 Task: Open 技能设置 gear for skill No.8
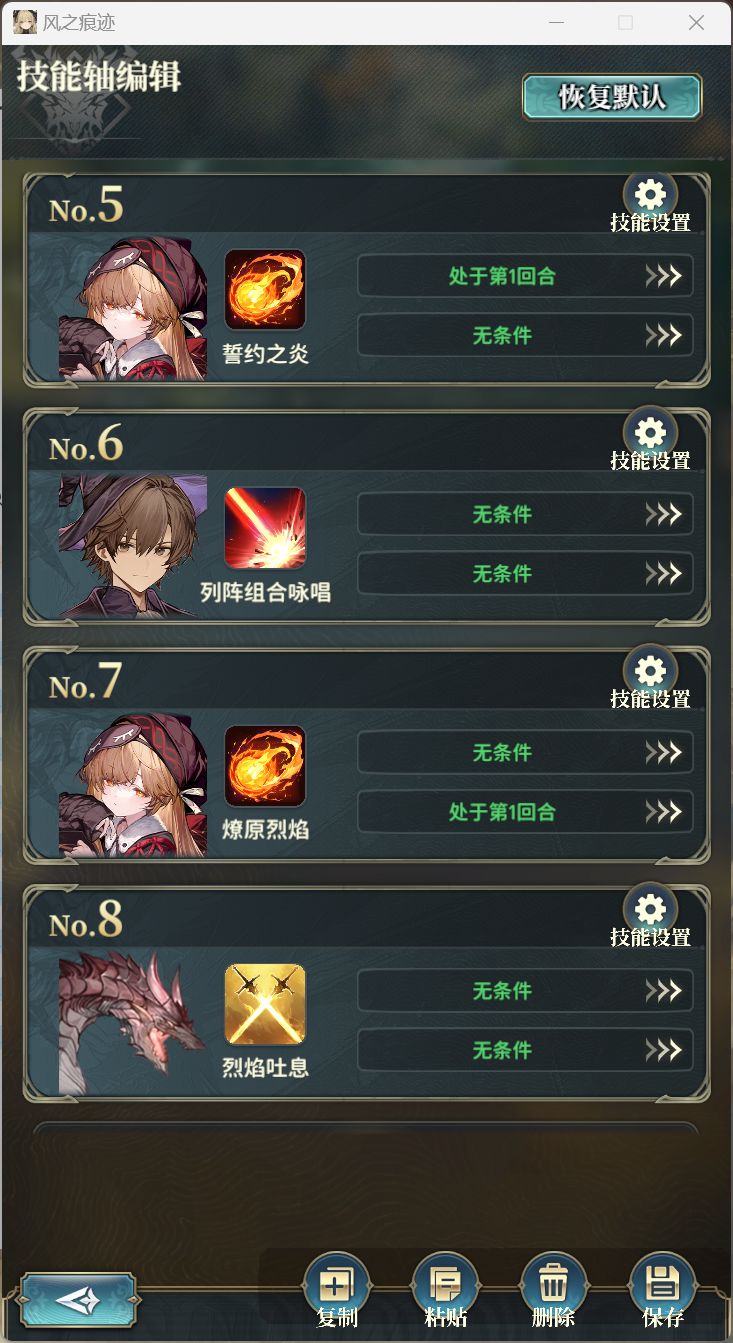click(x=651, y=909)
